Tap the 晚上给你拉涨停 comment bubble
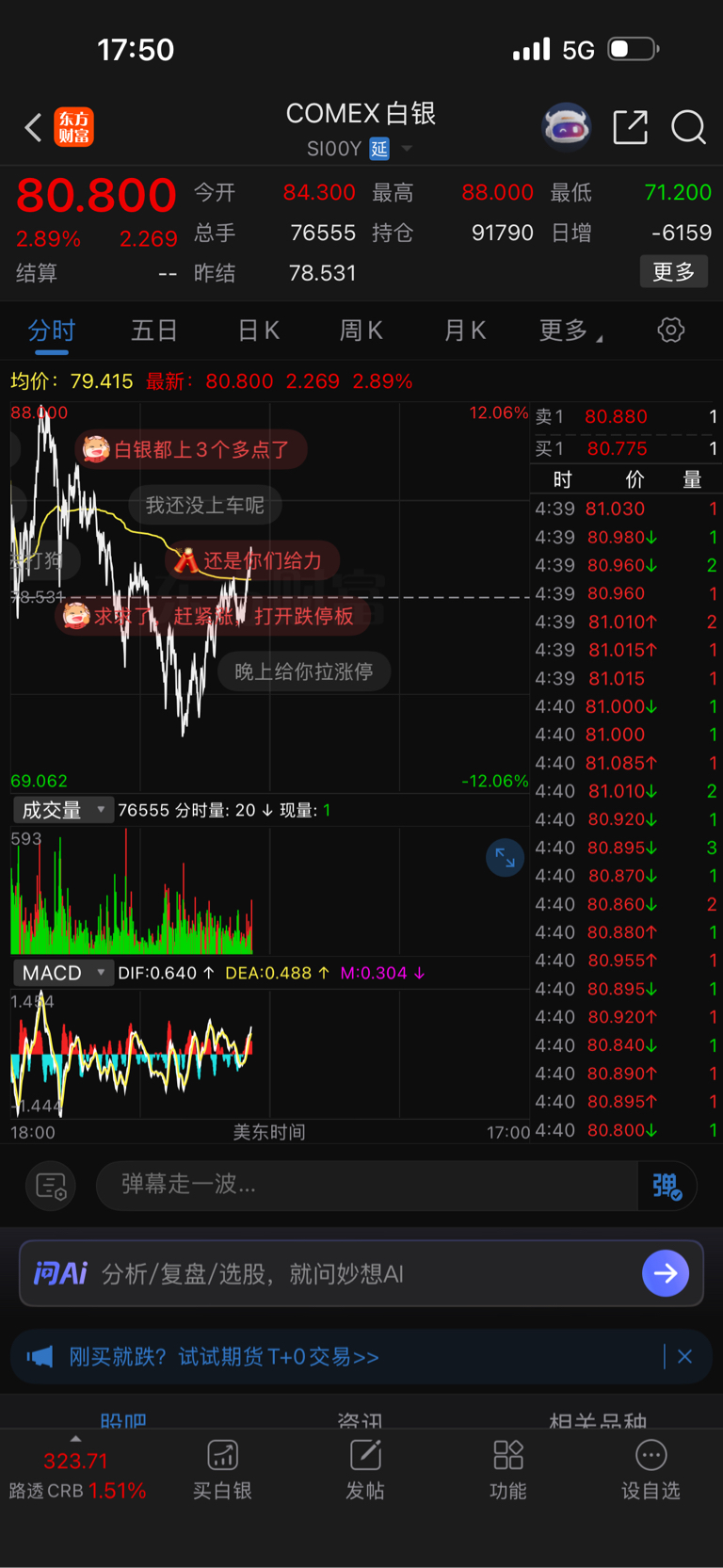 click(304, 671)
